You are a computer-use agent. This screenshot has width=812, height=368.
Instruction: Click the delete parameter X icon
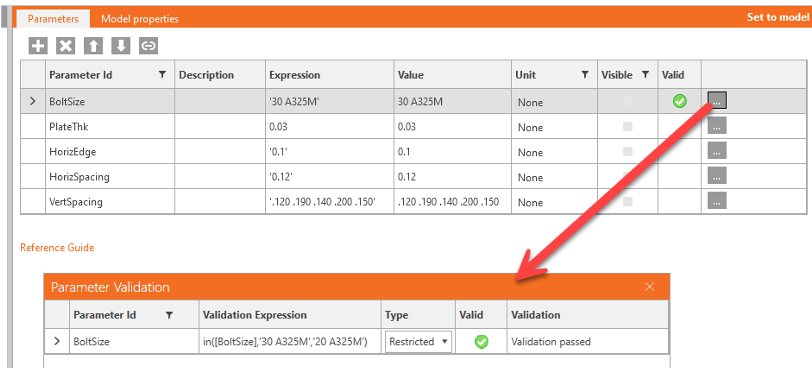[x=66, y=46]
